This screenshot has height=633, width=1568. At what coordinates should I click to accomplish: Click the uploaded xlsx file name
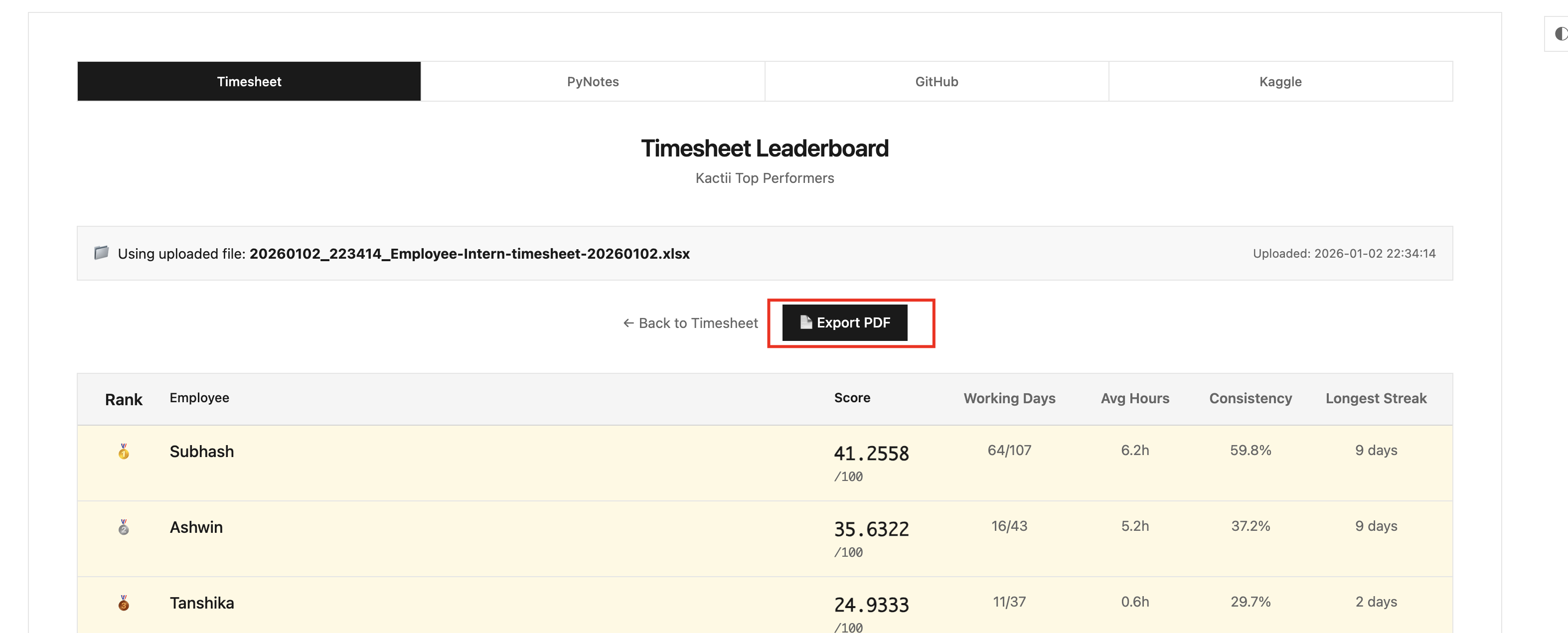[470, 254]
